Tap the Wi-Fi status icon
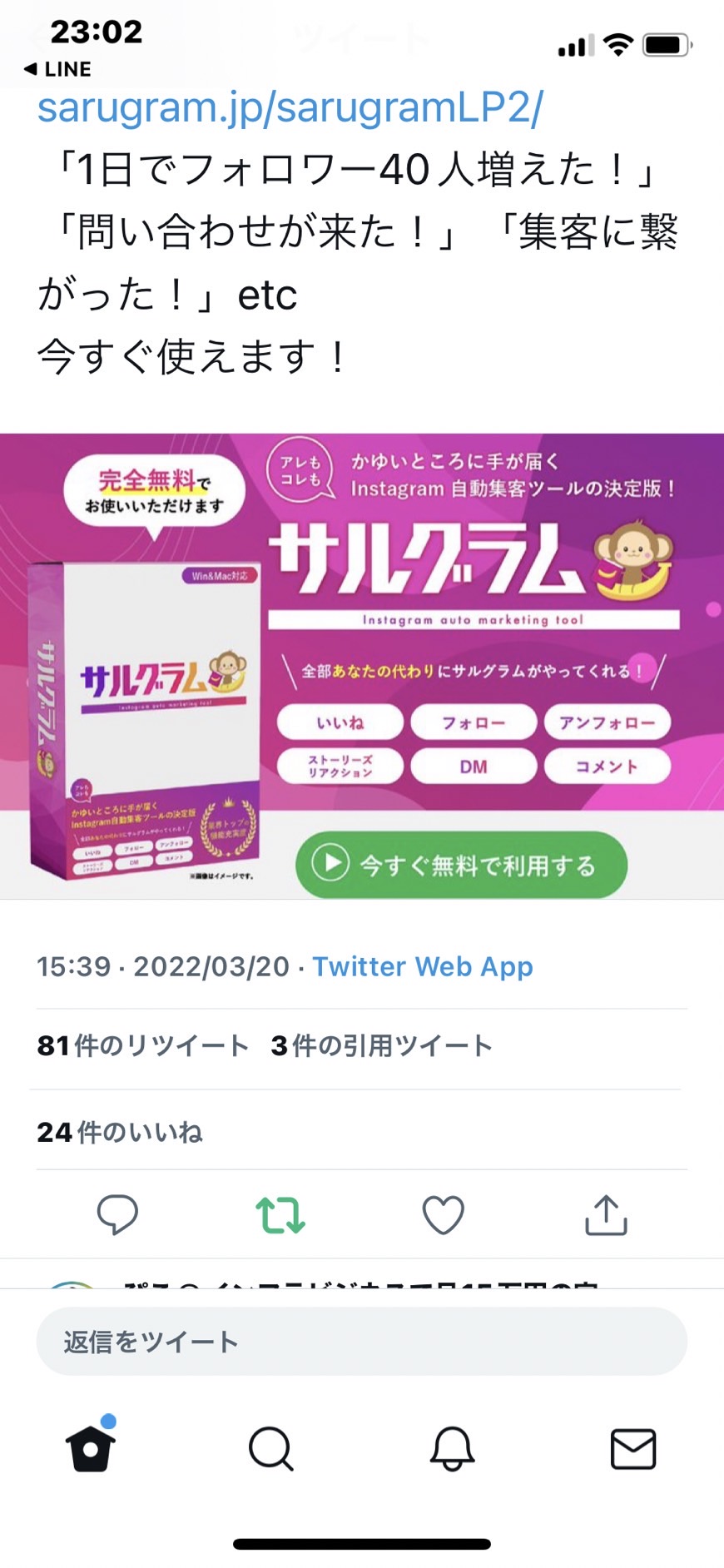 (617, 44)
